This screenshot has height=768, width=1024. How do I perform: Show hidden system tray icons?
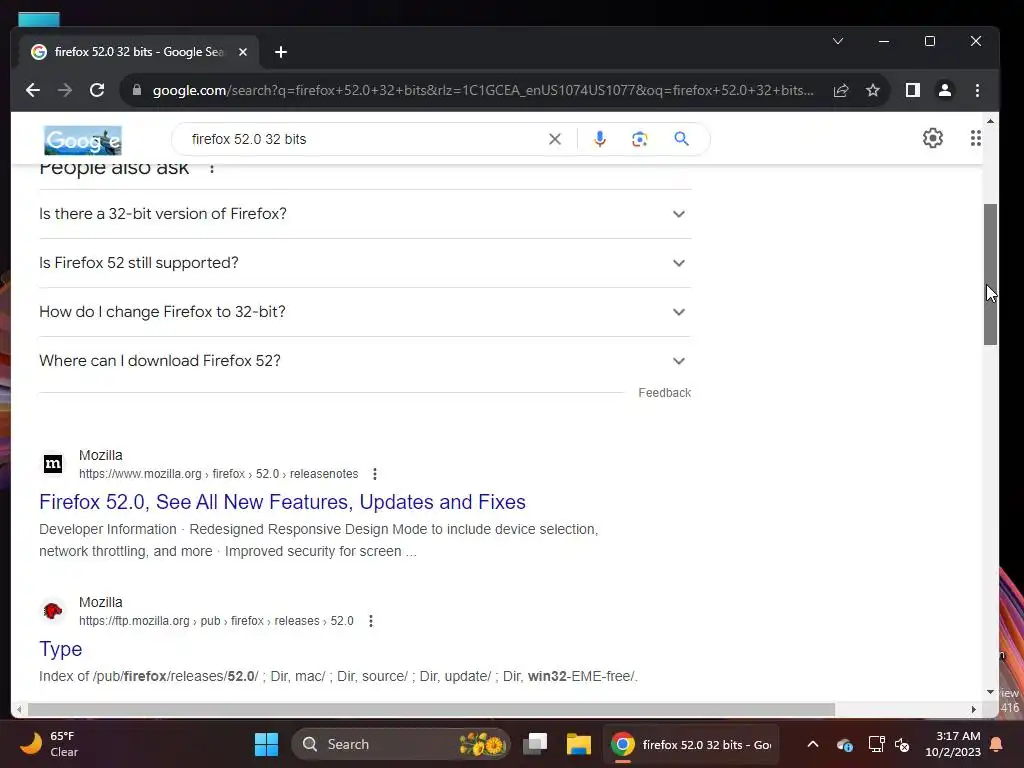[x=812, y=744]
